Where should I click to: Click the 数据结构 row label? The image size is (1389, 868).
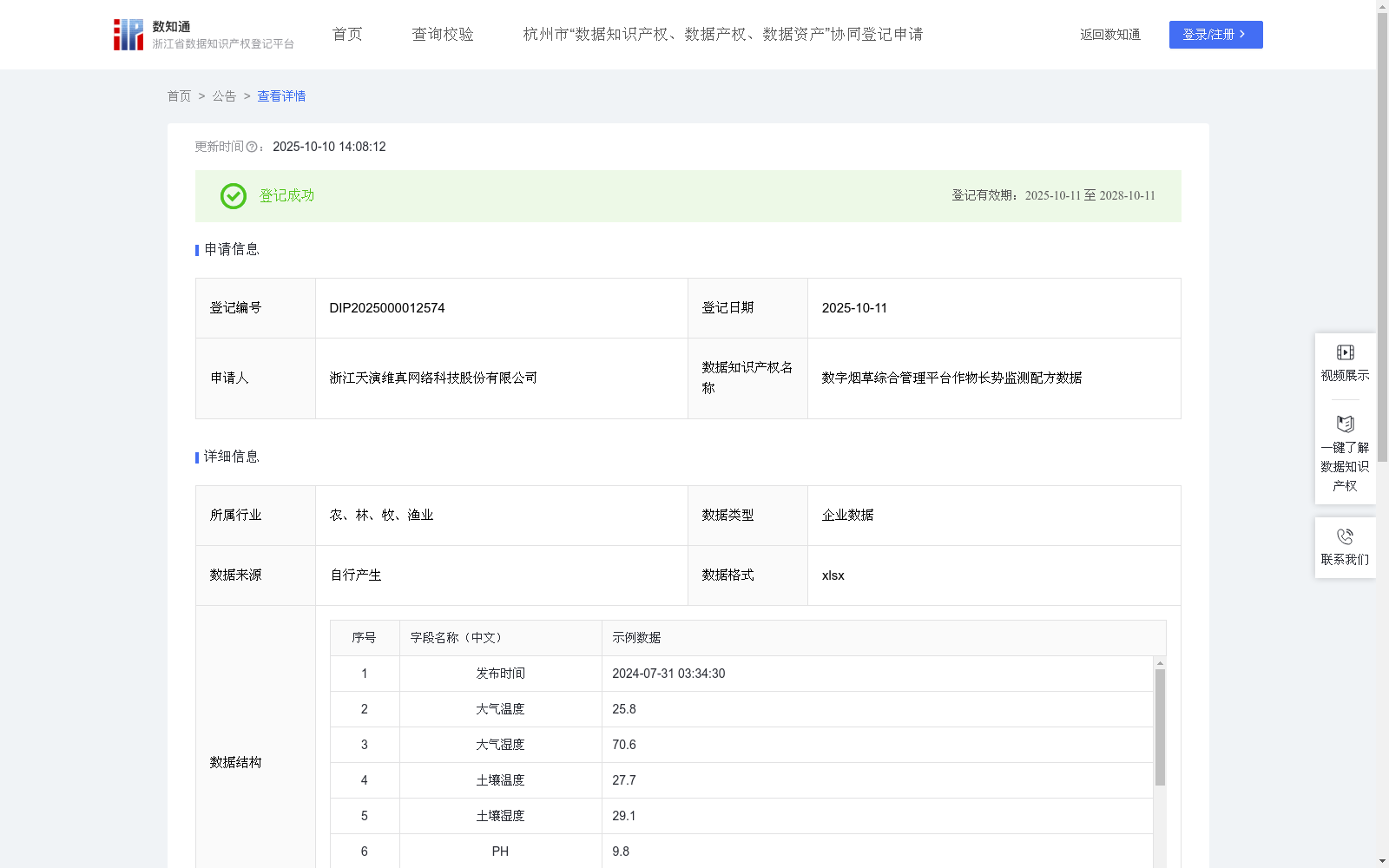point(235,763)
